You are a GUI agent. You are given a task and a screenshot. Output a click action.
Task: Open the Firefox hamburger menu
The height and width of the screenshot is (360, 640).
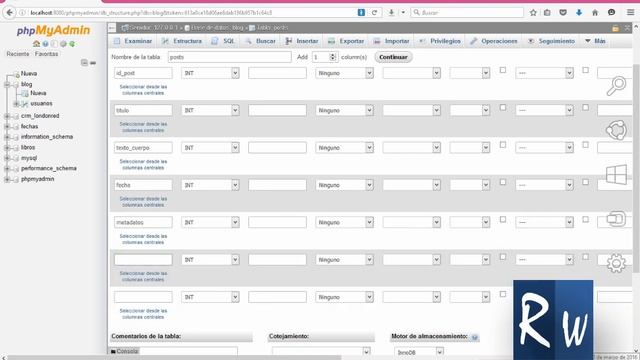point(631,13)
